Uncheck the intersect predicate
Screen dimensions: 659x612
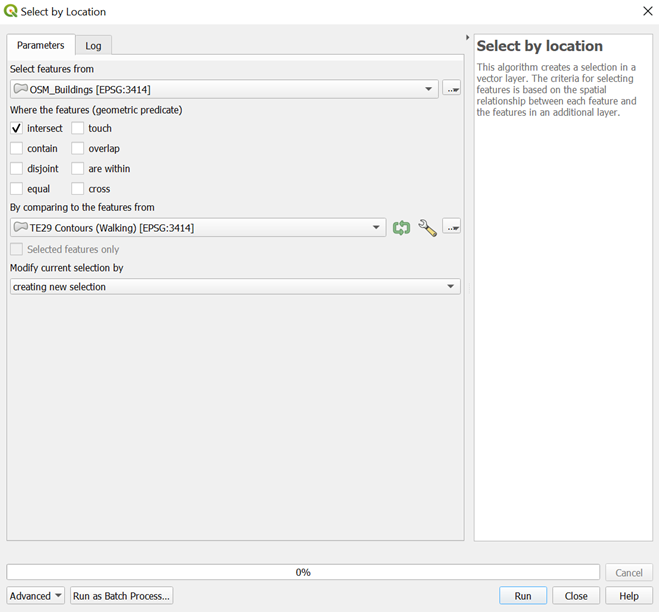(16, 129)
